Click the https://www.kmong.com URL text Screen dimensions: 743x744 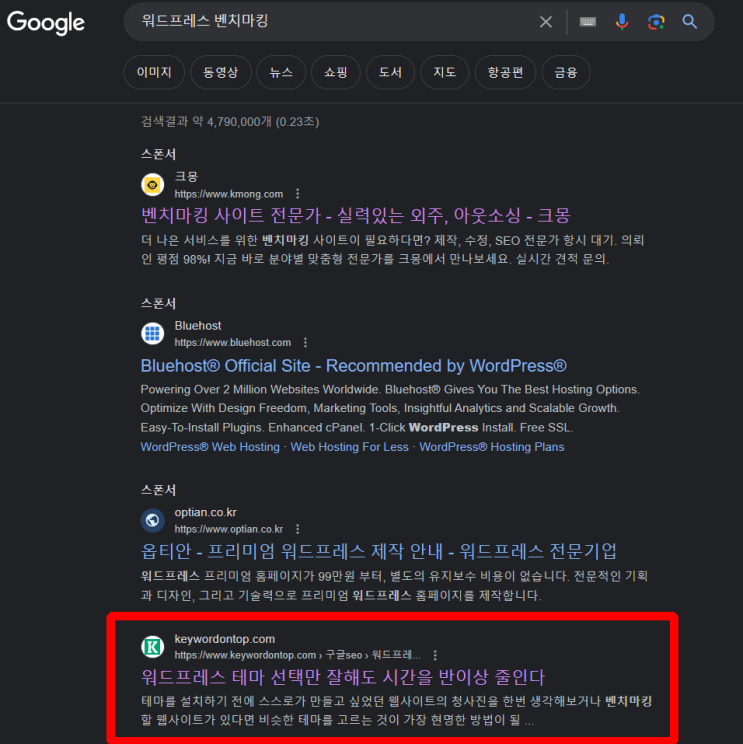coord(229,194)
